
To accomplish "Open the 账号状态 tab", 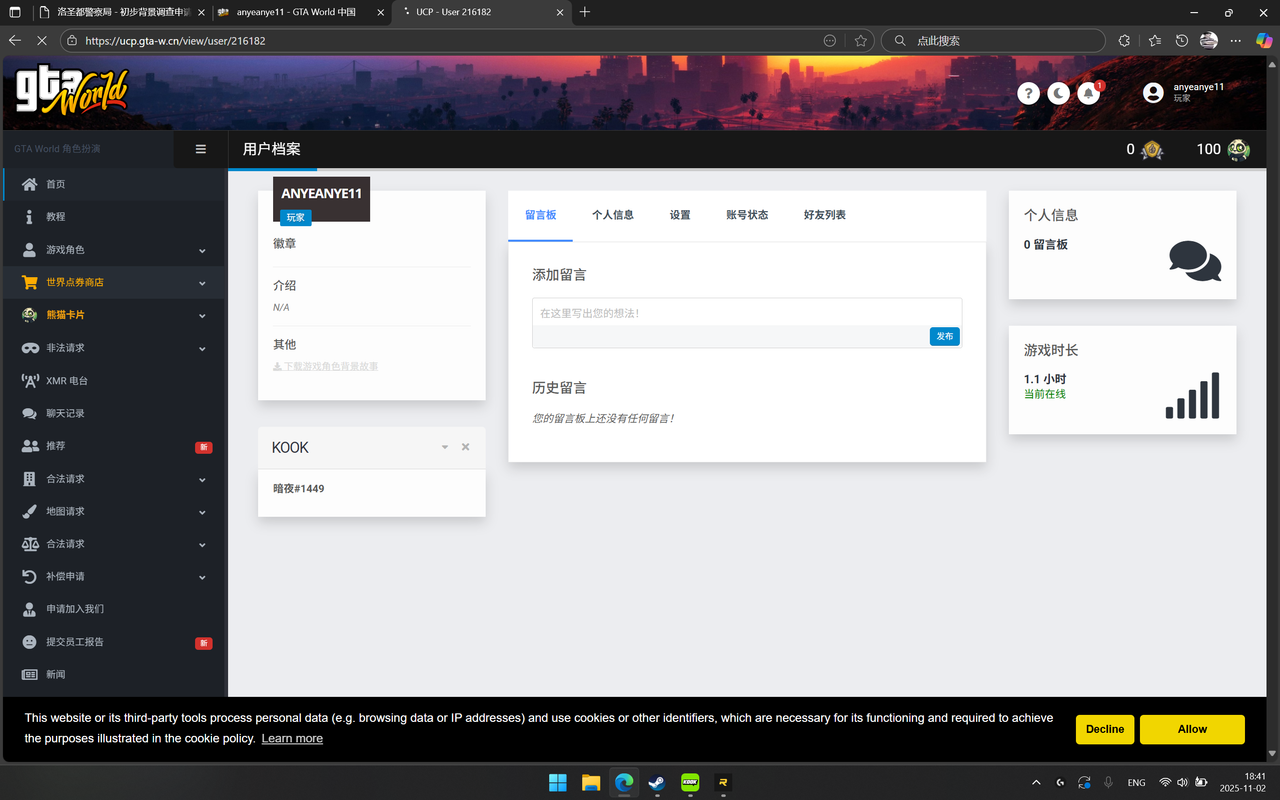I will click(x=746, y=214).
